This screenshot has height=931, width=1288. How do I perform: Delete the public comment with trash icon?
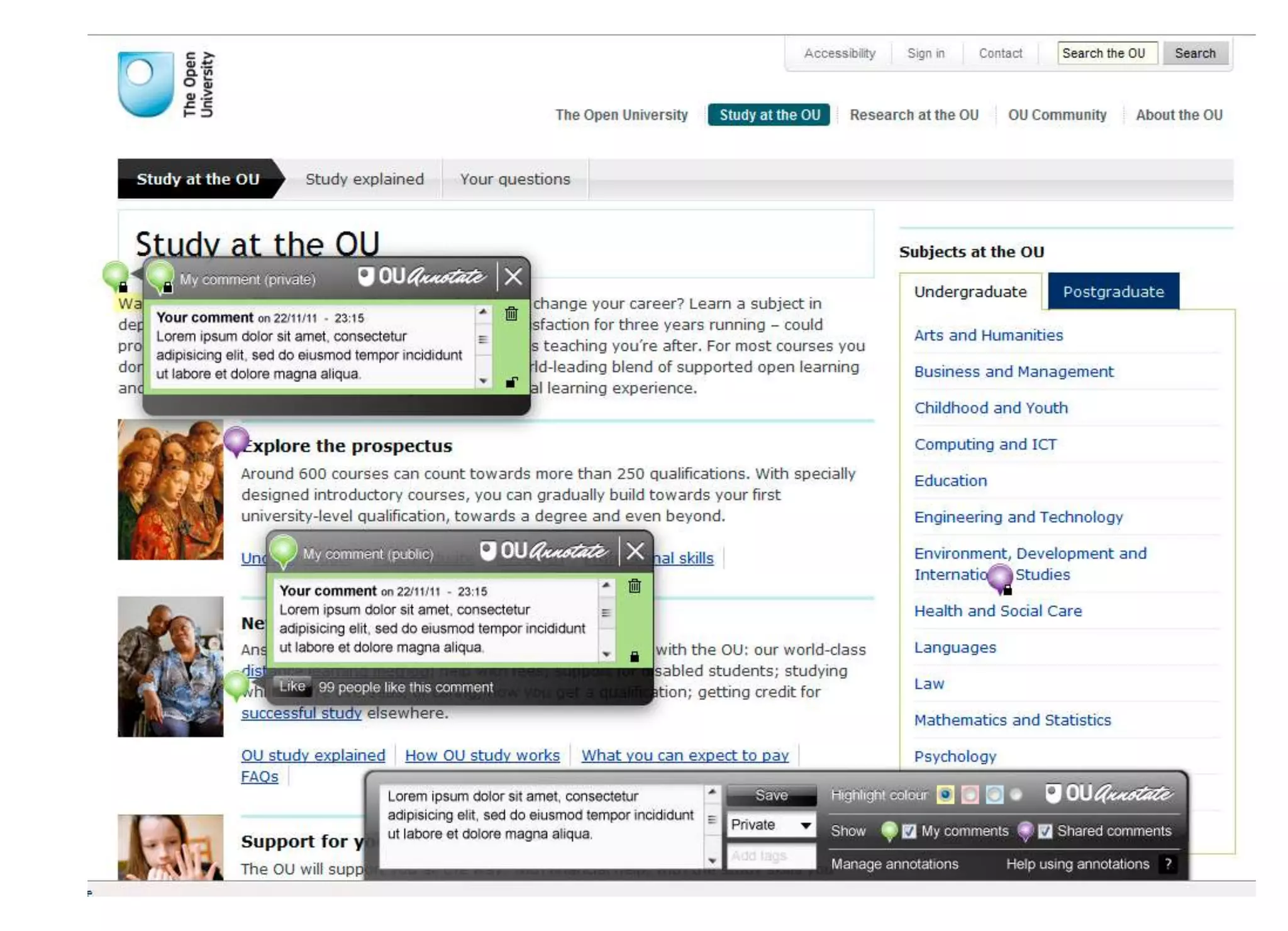tap(635, 586)
